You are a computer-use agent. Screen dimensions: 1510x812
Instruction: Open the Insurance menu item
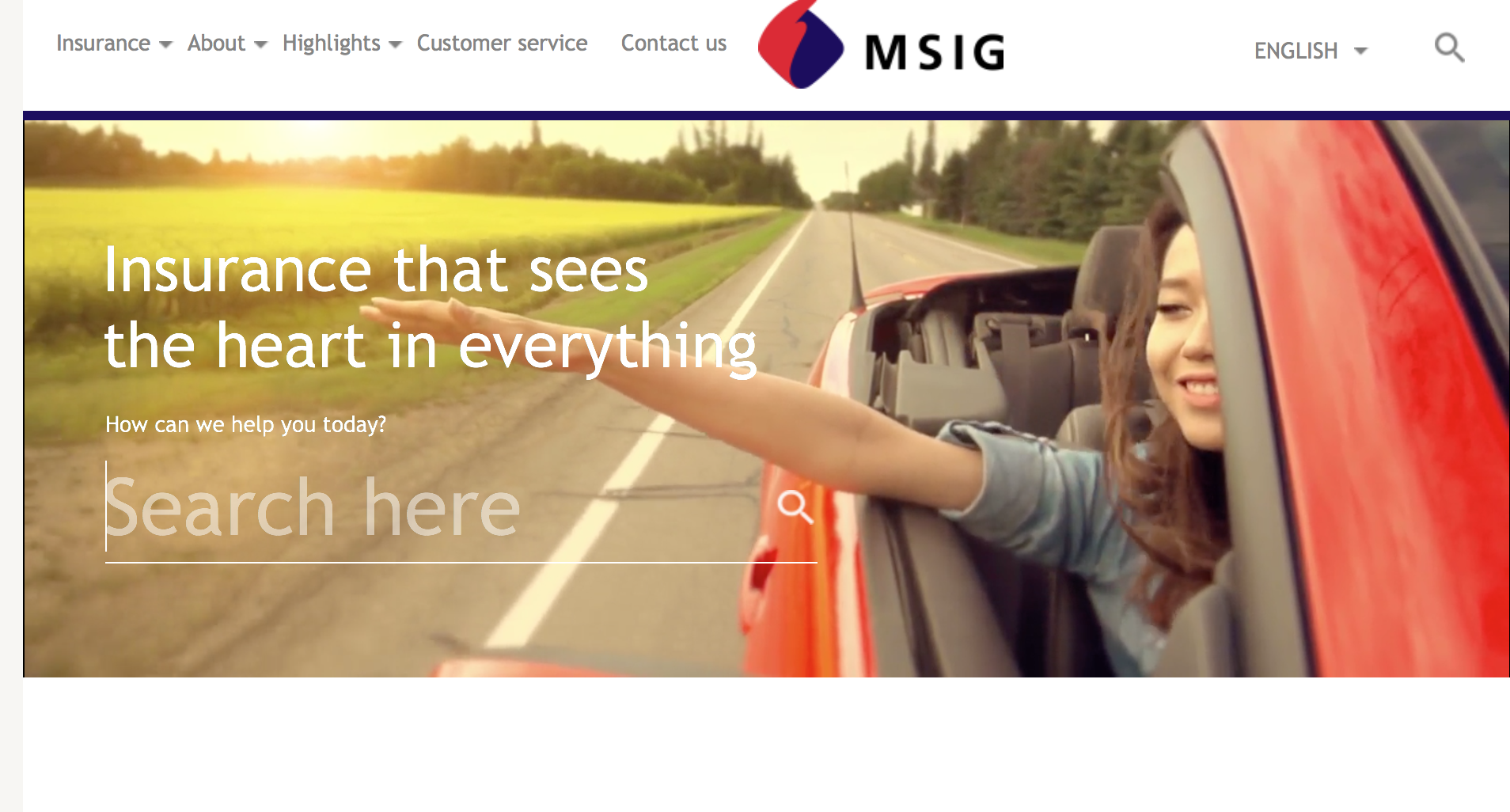coord(103,43)
